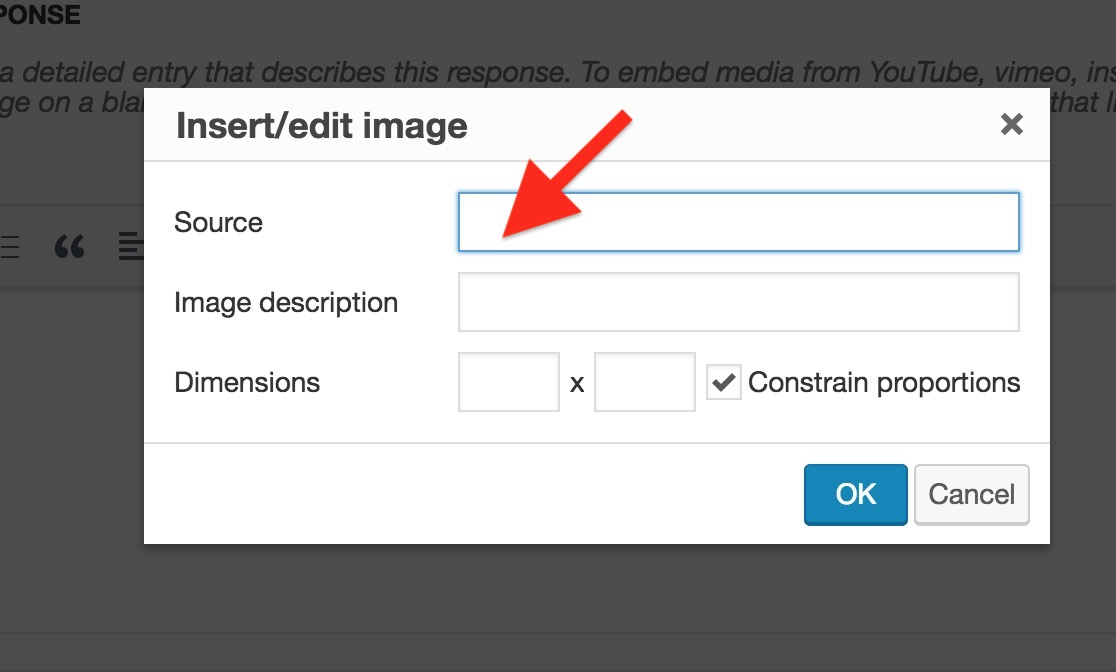Click the bulleted list icon

(8, 246)
